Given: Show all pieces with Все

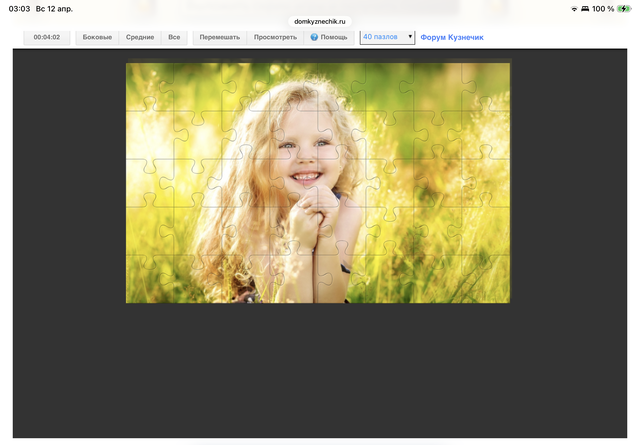Looking at the screenshot, I should pos(174,37).
